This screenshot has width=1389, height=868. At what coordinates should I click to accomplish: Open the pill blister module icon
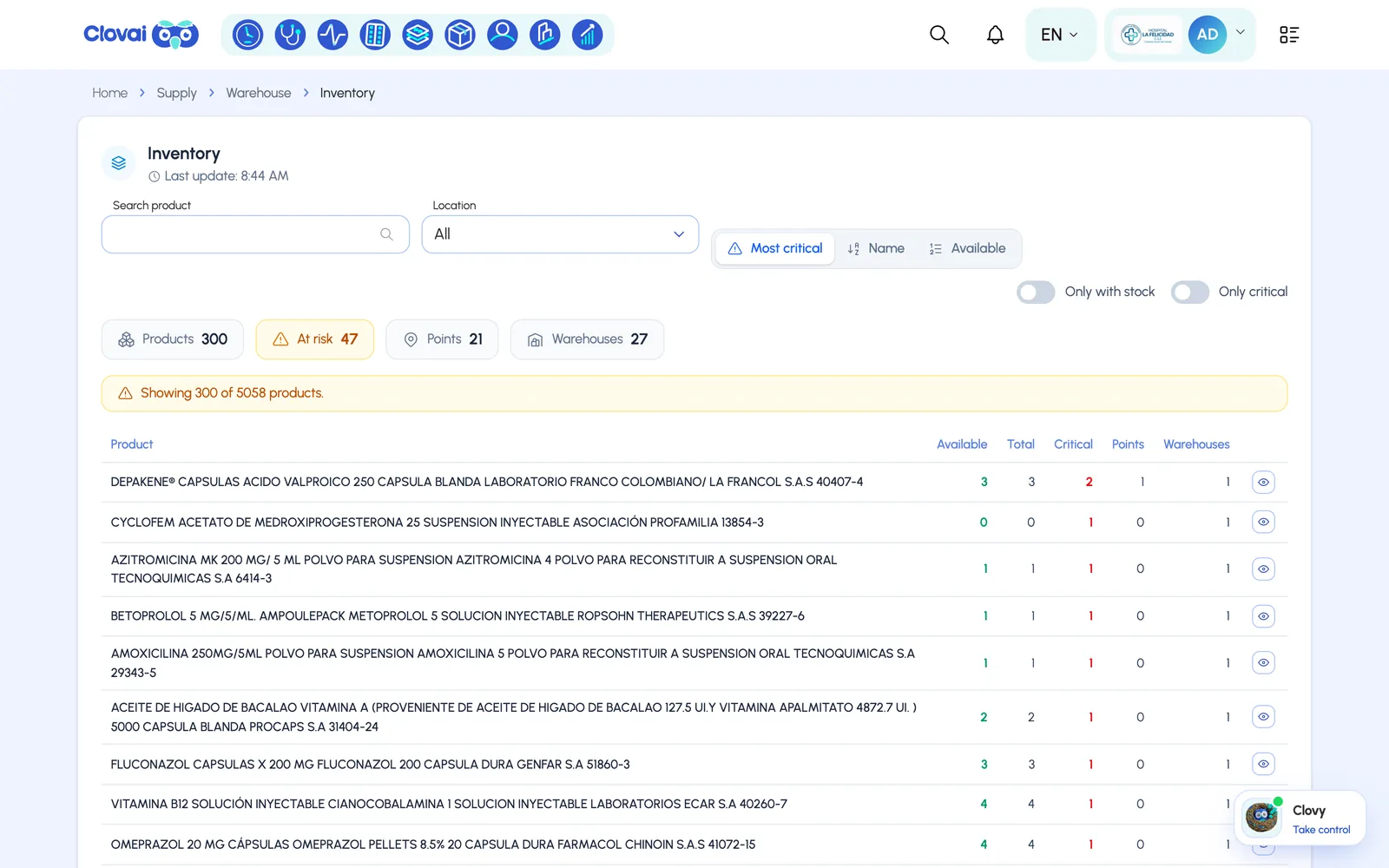coord(375,35)
